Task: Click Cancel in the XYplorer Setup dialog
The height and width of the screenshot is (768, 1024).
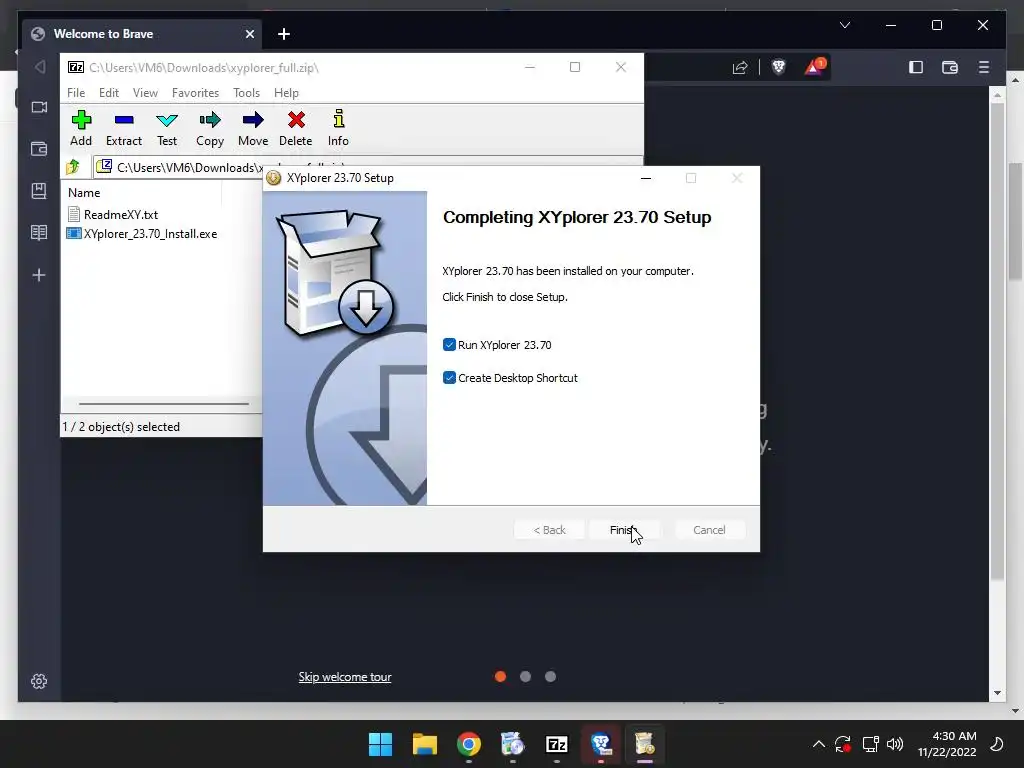Action: click(709, 530)
